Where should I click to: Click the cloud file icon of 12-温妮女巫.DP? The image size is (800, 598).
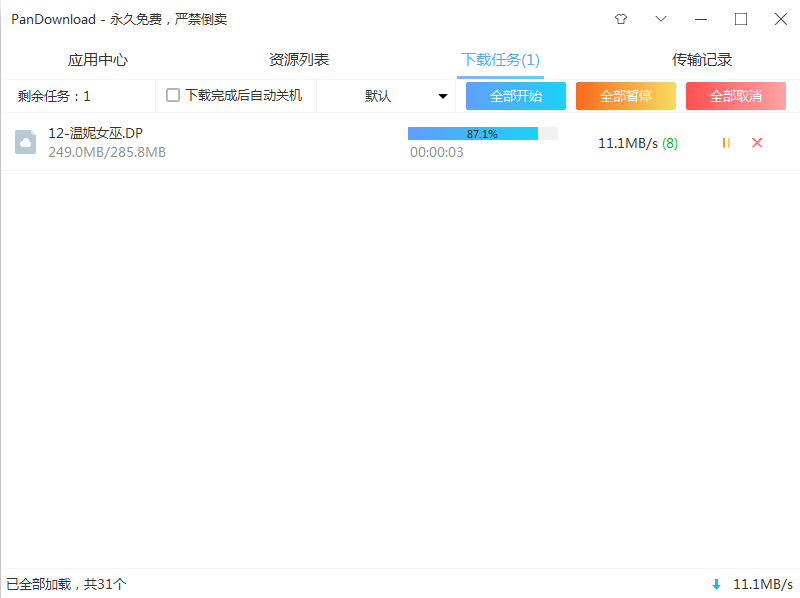(26, 142)
